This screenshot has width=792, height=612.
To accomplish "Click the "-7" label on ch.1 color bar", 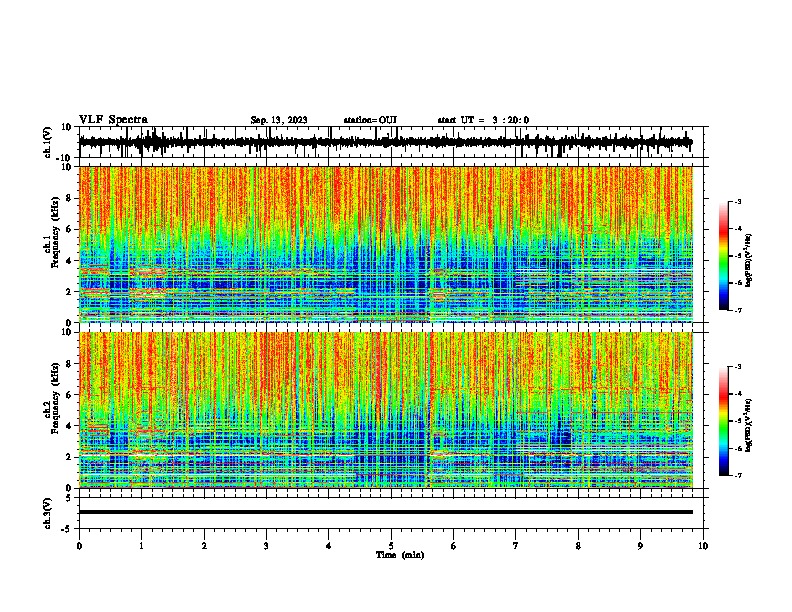I will point(737,310).
